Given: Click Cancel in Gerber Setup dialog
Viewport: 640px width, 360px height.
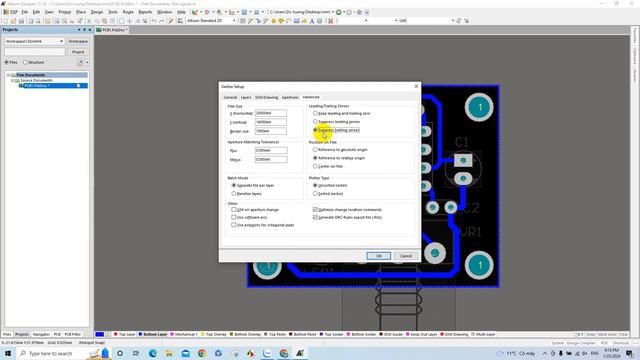Looking at the screenshot, I should [x=406, y=256].
